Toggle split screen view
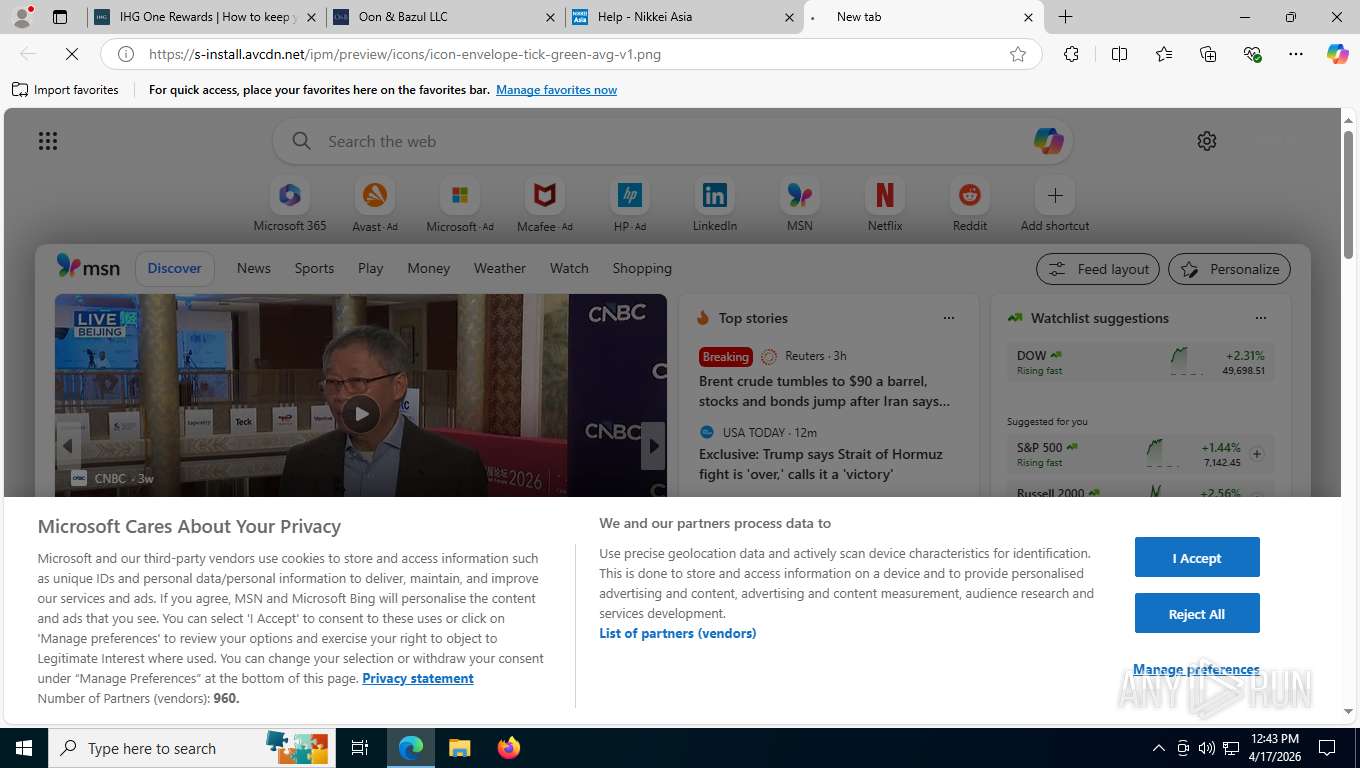The width and height of the screenshot is (1360, 768). pos(1119,54)
